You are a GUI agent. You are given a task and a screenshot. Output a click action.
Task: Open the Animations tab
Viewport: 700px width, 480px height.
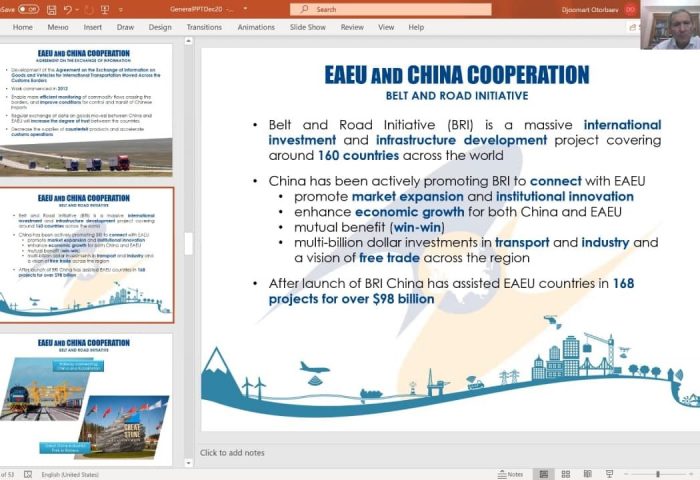256,27
